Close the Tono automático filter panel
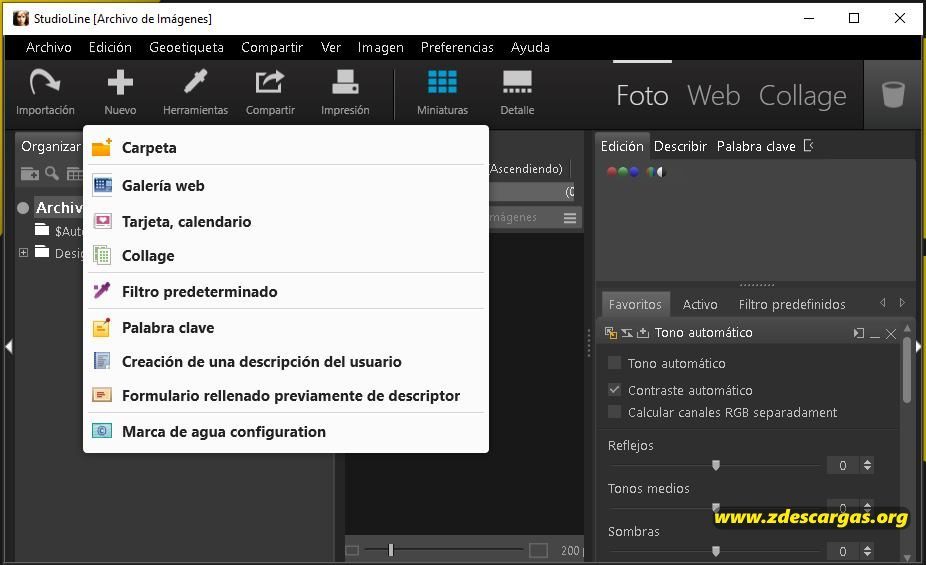Screen dimensions: 926x565 891,334
